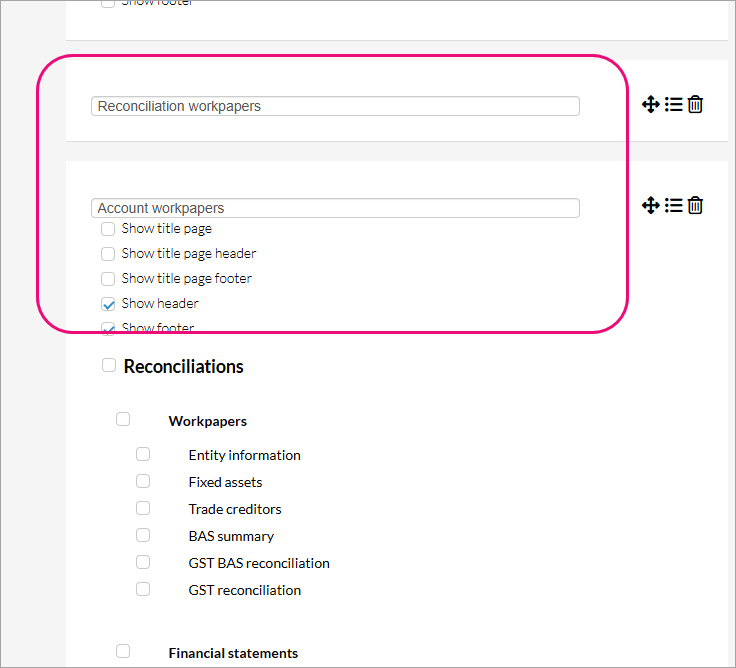Screen dimensions: 736x668
Task: Enable Show title page checkbox
Action: coord(108,229)
